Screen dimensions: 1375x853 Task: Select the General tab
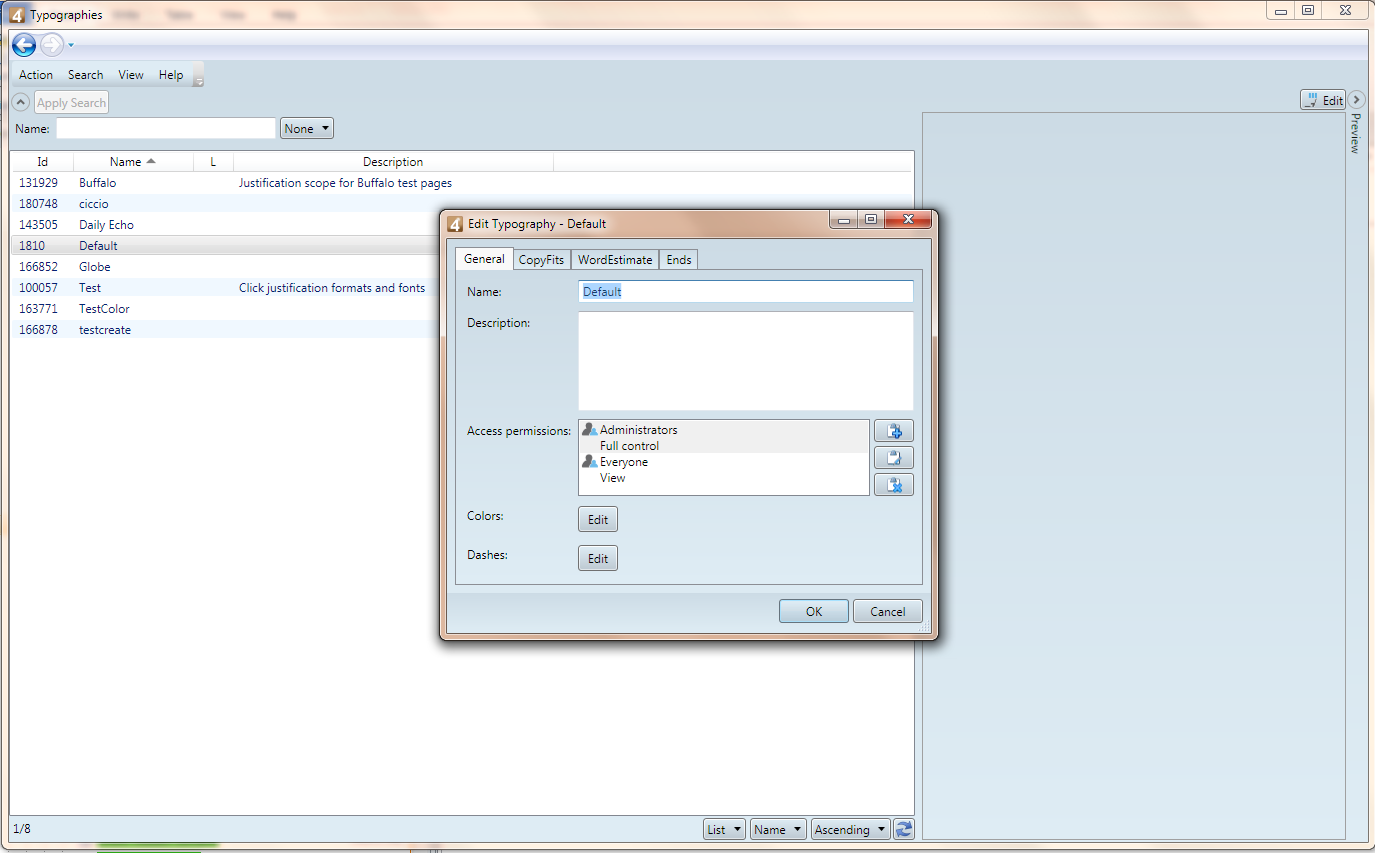484,258
